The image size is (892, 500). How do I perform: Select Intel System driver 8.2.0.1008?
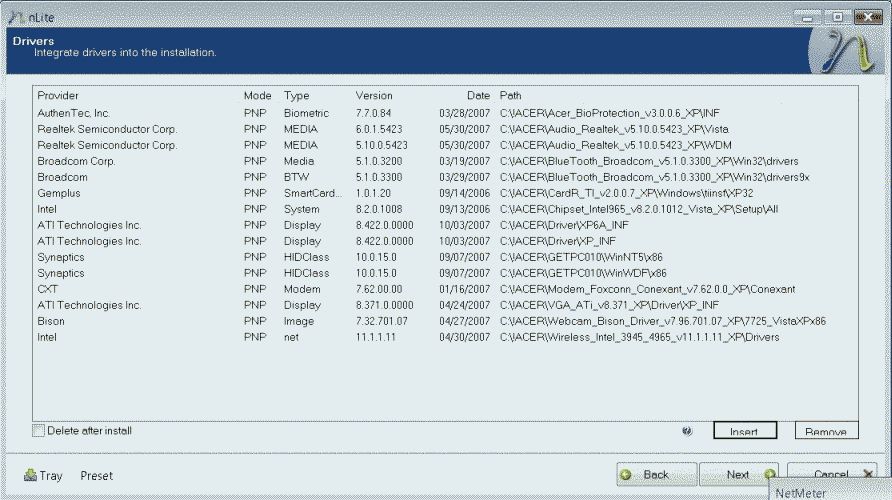pos(445,209)
